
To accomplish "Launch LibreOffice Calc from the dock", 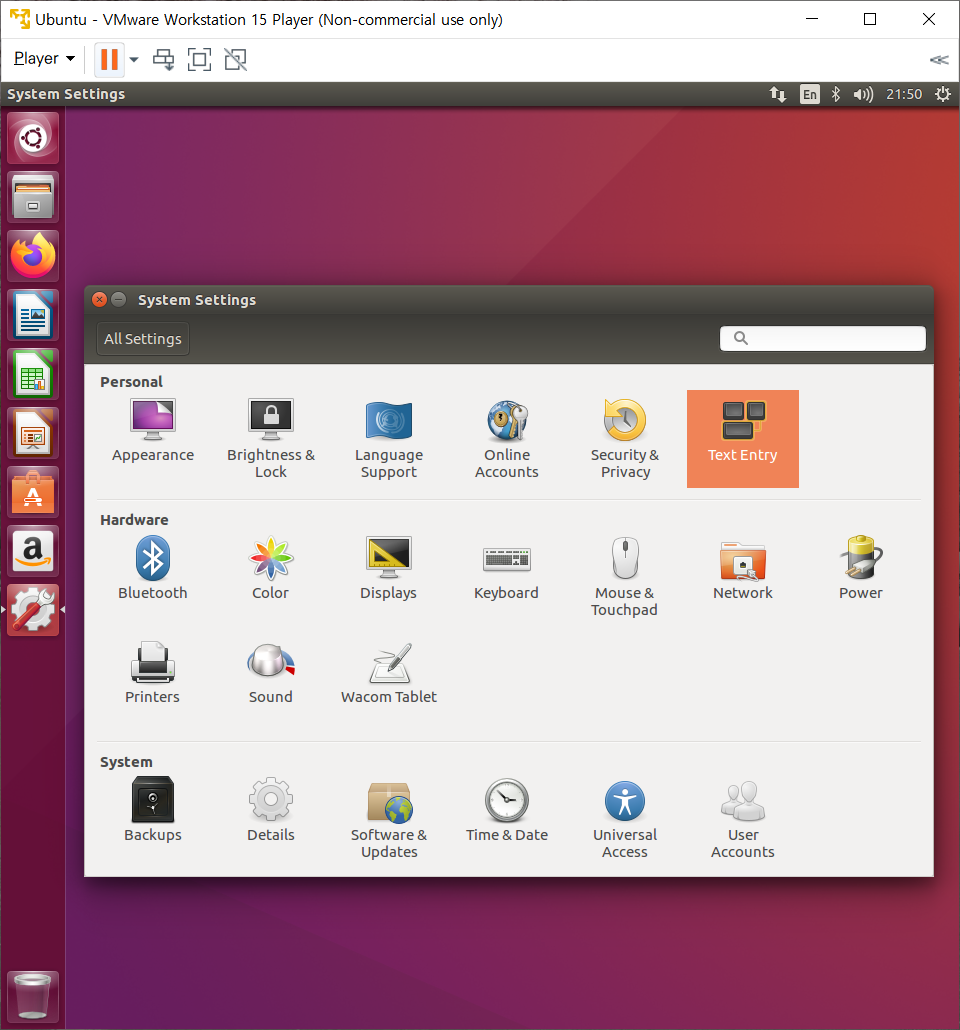I will 33,374.
